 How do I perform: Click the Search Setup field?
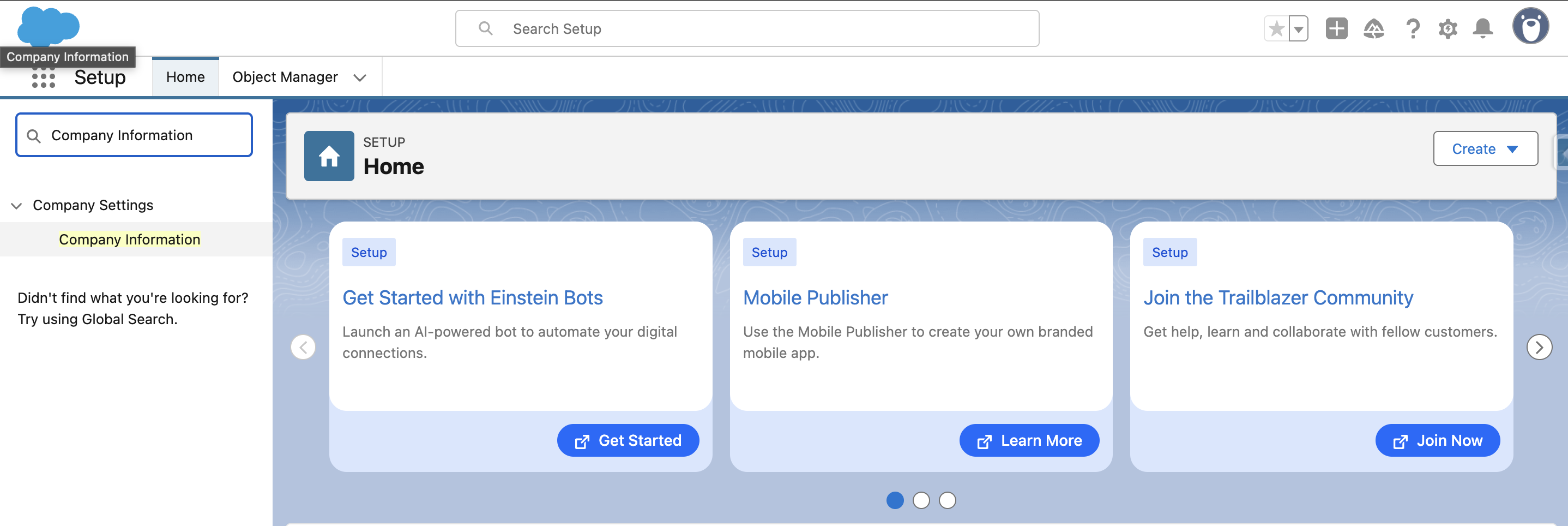746,29
